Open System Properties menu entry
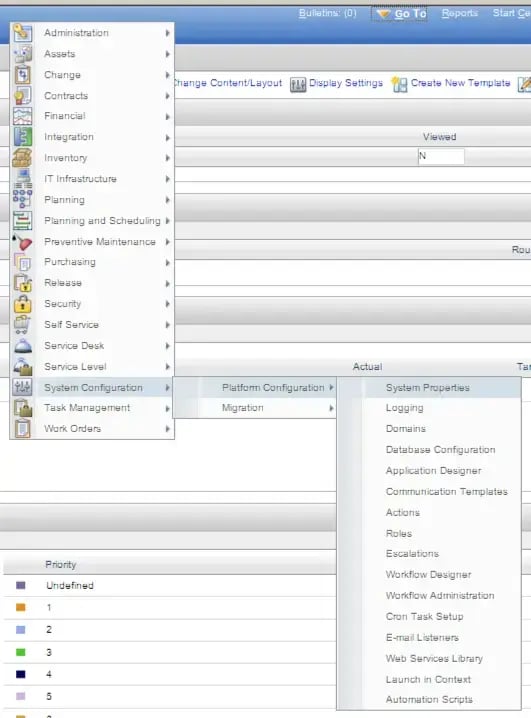This screenshot has height=718, width=531. coord(429,387)
